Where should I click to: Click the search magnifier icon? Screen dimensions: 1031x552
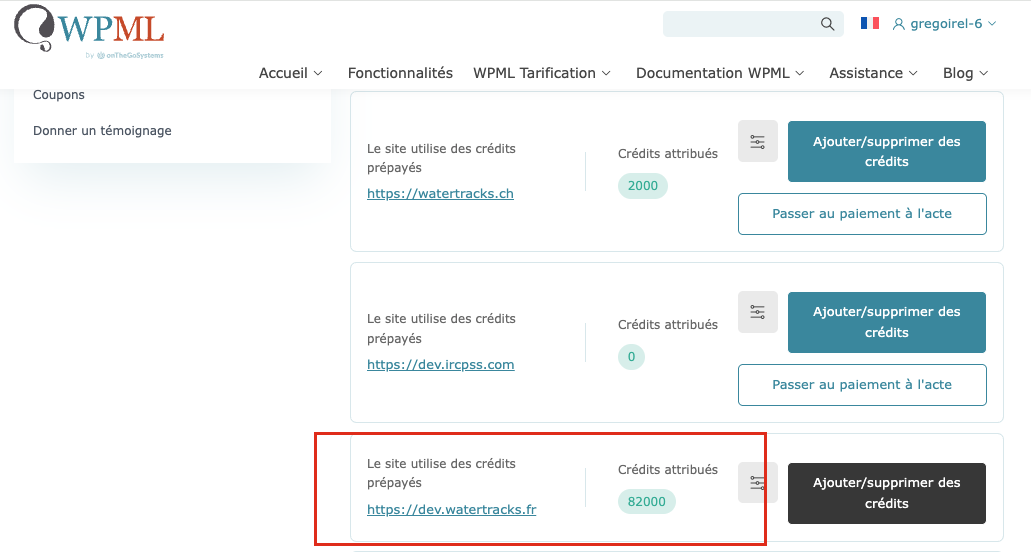(x=827, y=24)
